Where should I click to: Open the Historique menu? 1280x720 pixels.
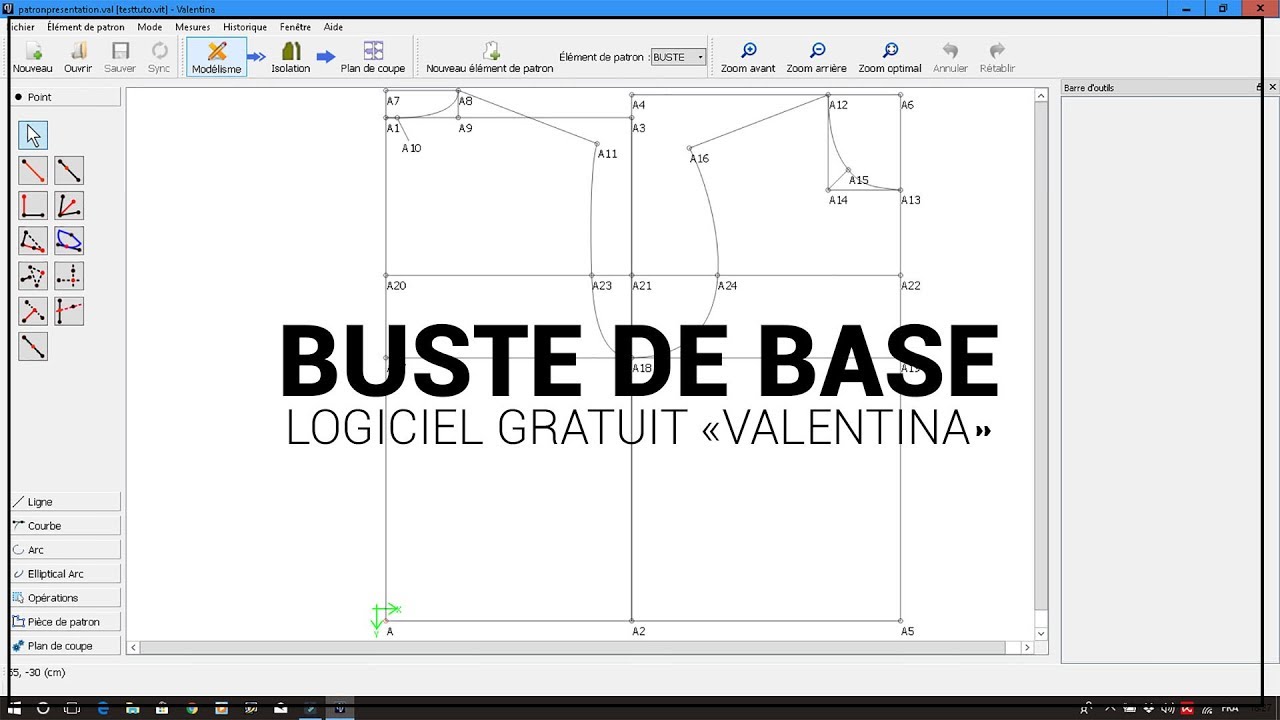click(x=245, y=27)
